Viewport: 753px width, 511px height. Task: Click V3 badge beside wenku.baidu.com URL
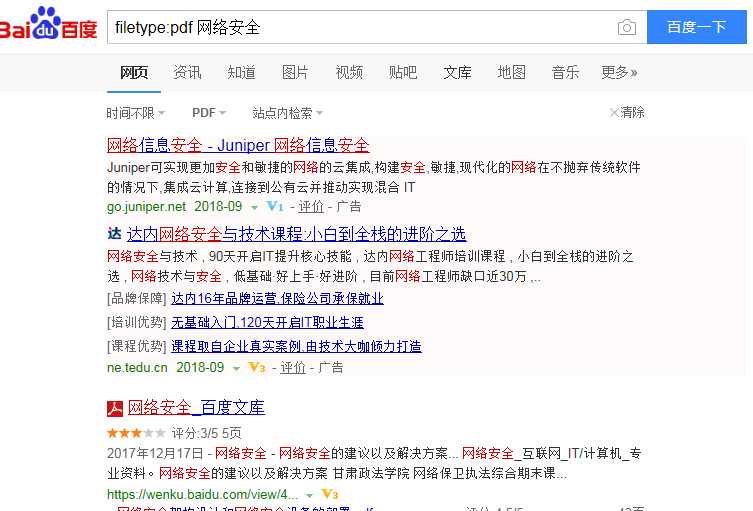pos(330,494)
